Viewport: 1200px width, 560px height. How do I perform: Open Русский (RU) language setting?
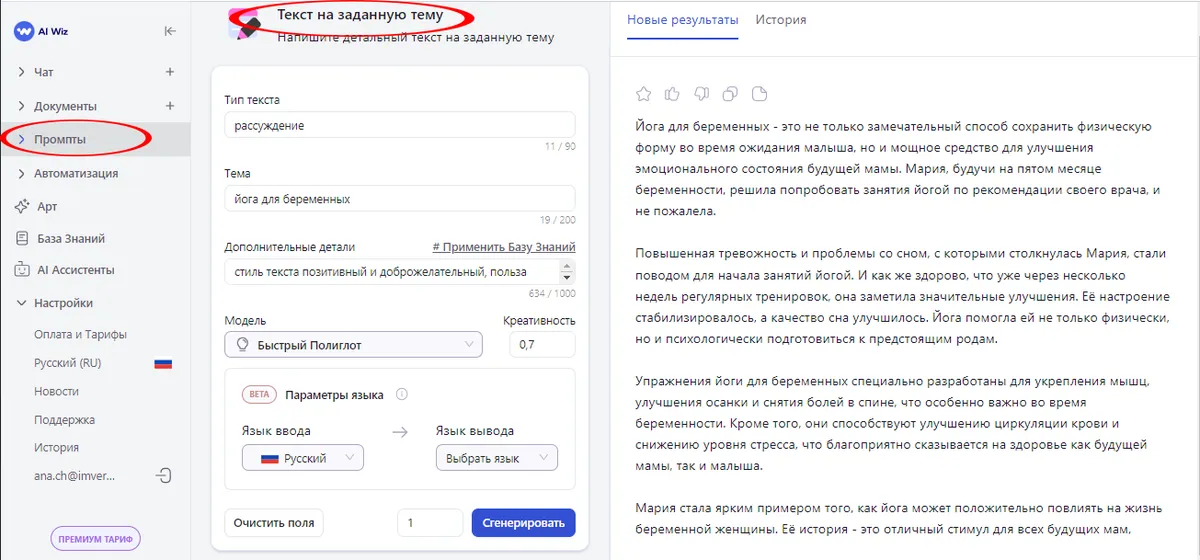[x=68, y=364]
